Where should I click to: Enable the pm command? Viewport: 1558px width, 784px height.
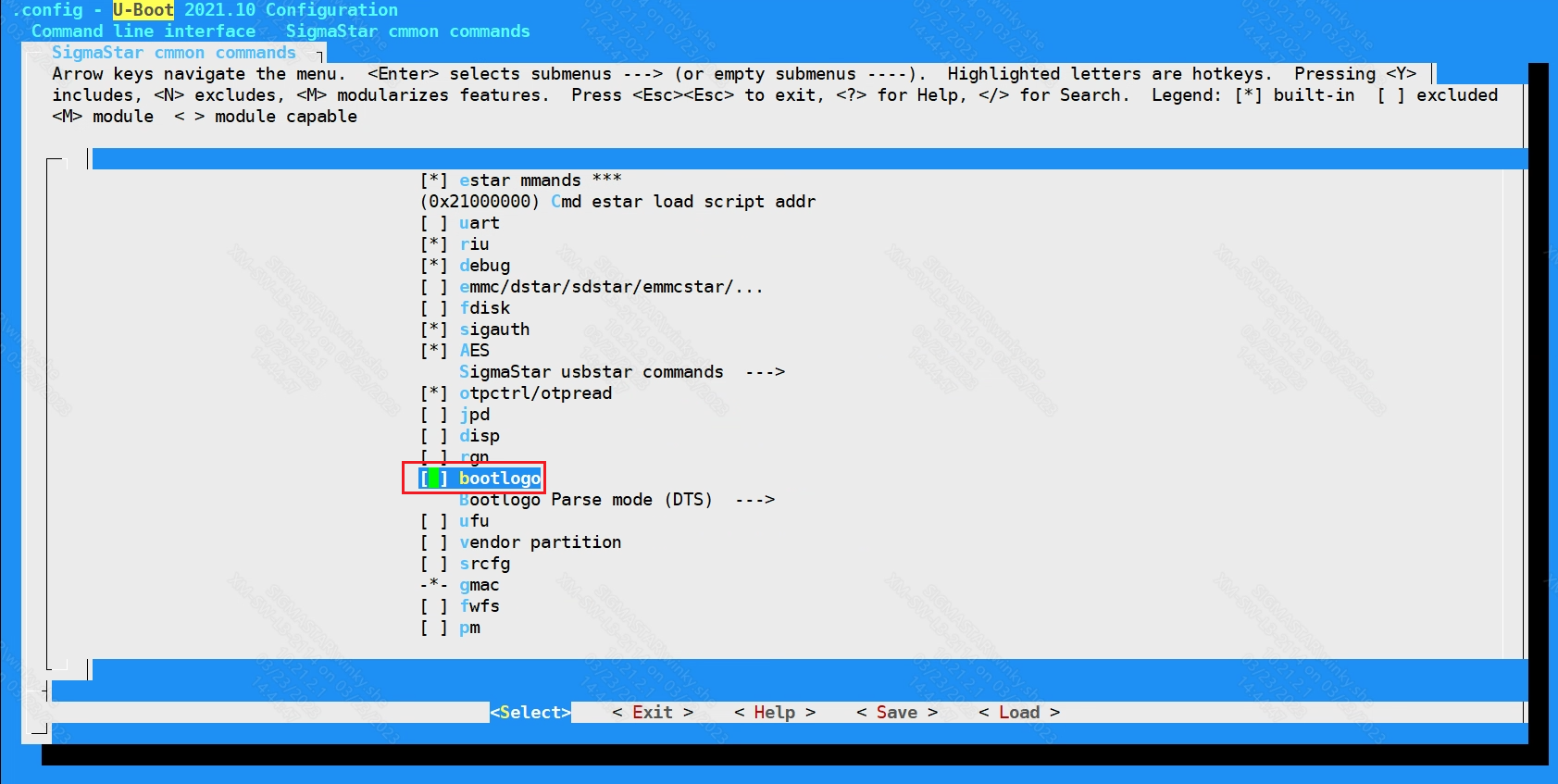click(x=433, y=628)
